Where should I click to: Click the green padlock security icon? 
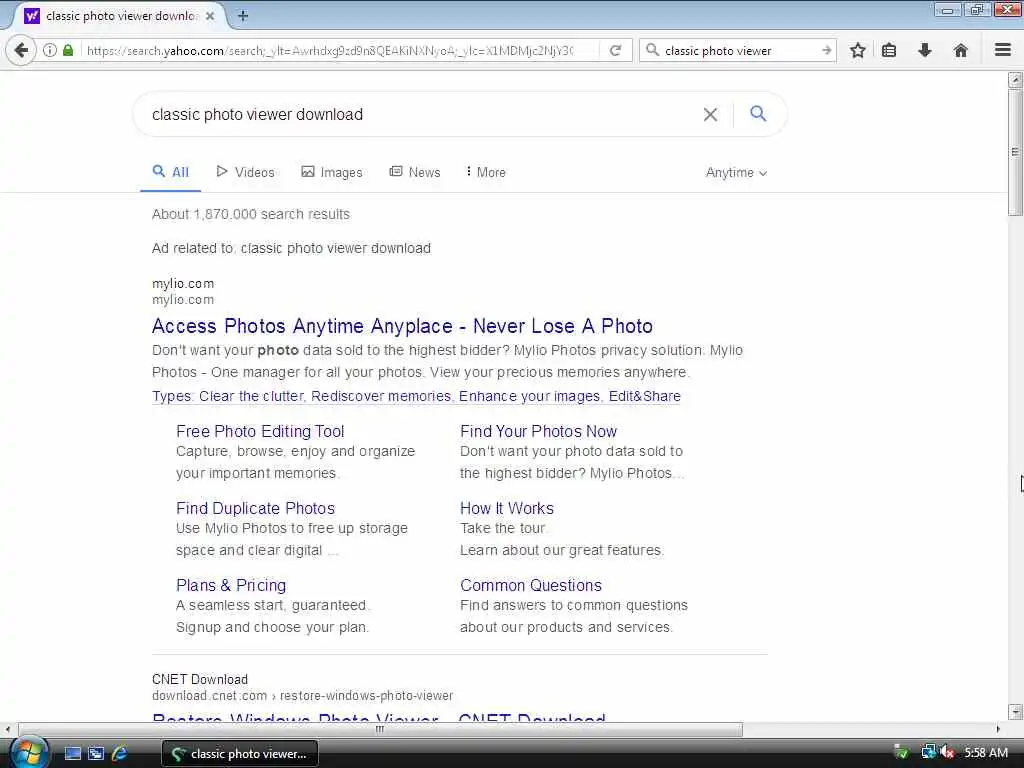(x=68, y=50)
